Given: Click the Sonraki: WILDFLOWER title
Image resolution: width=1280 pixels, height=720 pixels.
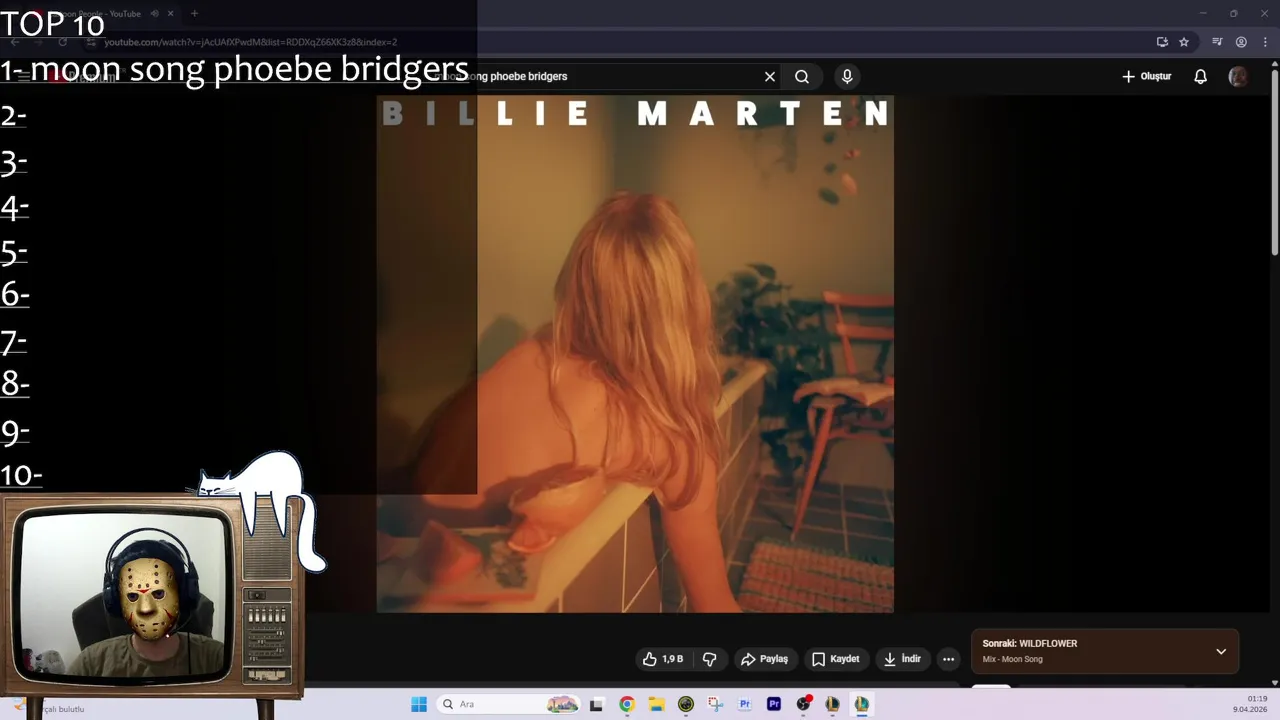Looking at the screenshot, I should [1029, 643].
